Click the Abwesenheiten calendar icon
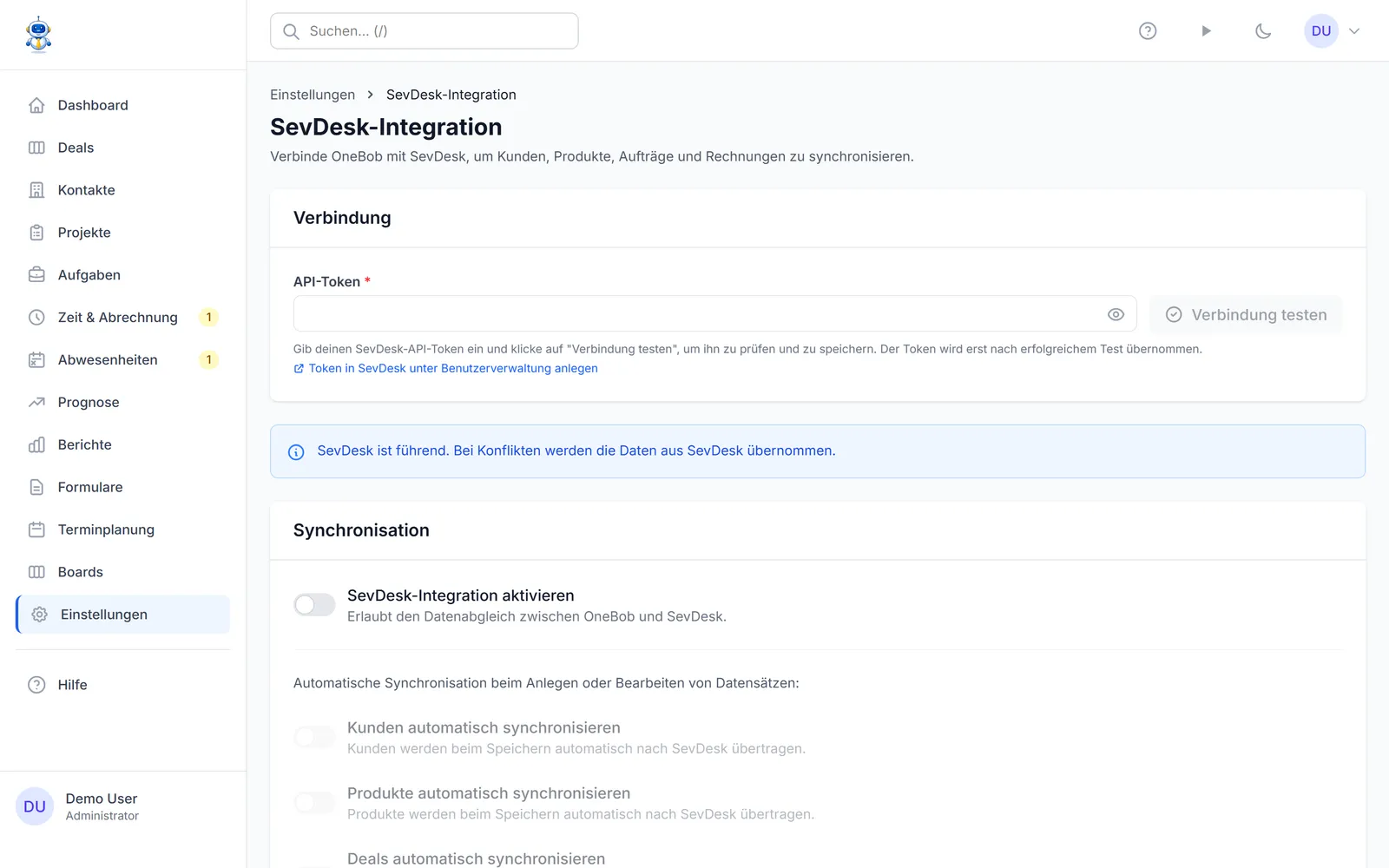 point(36,360)
